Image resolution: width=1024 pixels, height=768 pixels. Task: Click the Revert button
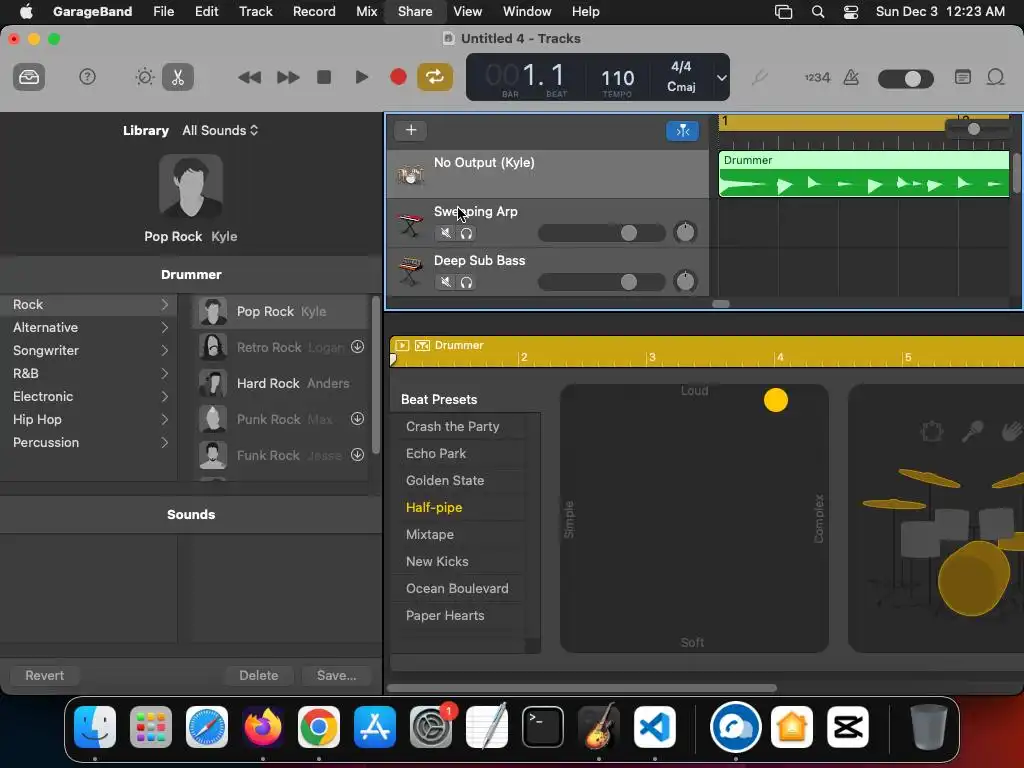pyautogui.click(x=44, y=675)
